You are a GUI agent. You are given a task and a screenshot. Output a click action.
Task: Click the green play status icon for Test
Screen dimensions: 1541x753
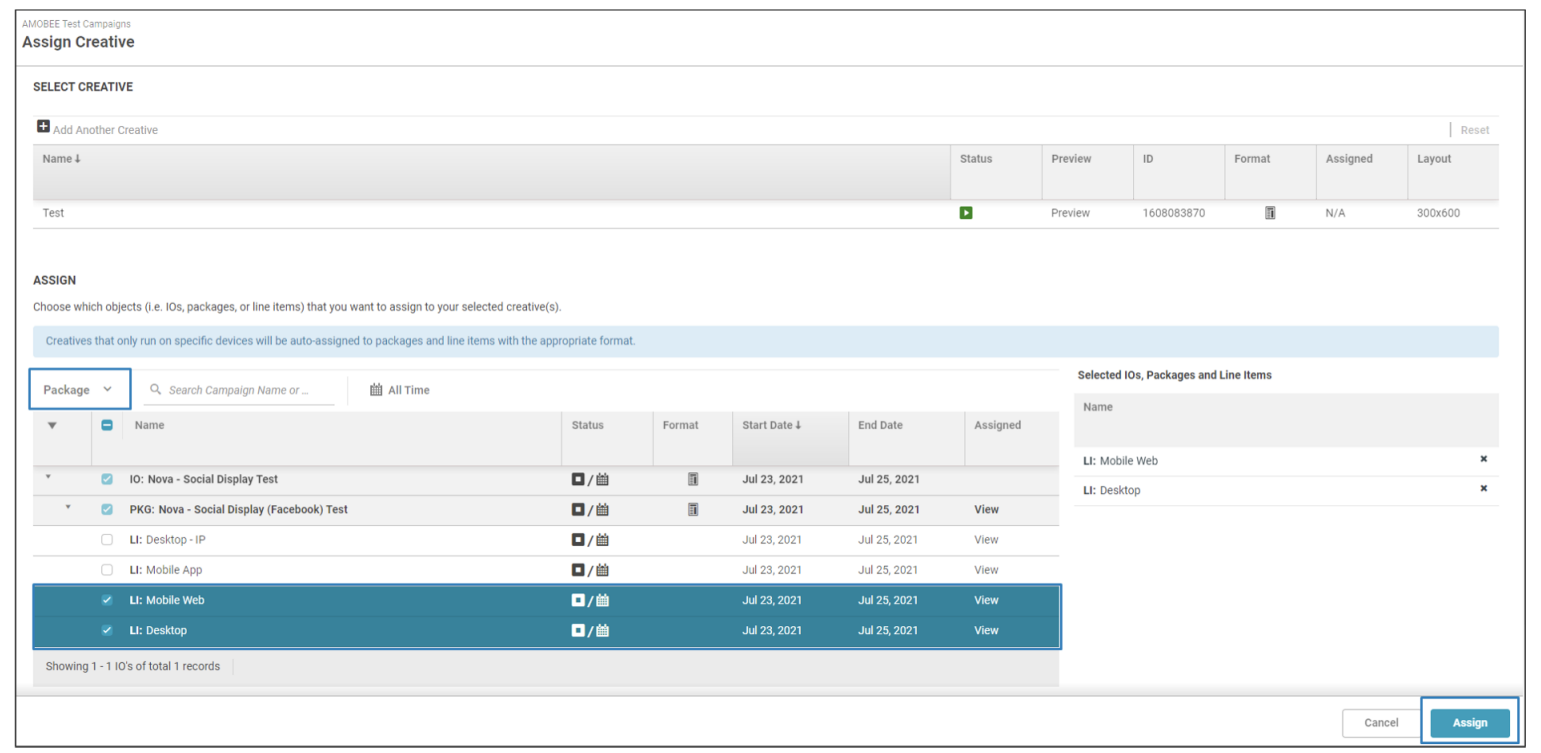[965, 213]
